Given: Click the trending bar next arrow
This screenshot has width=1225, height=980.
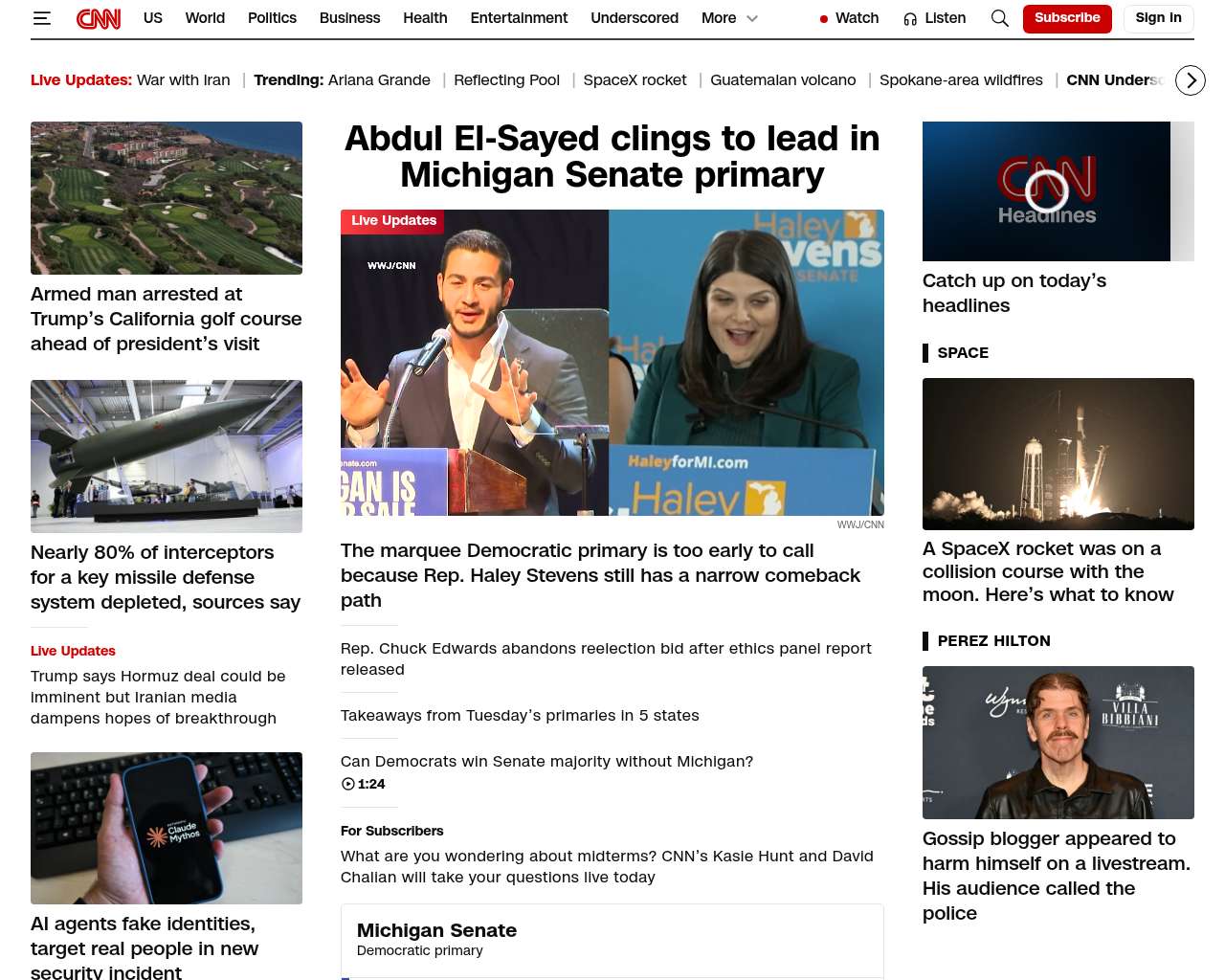Looking at the screenshot, I should tap(1191, 80).
